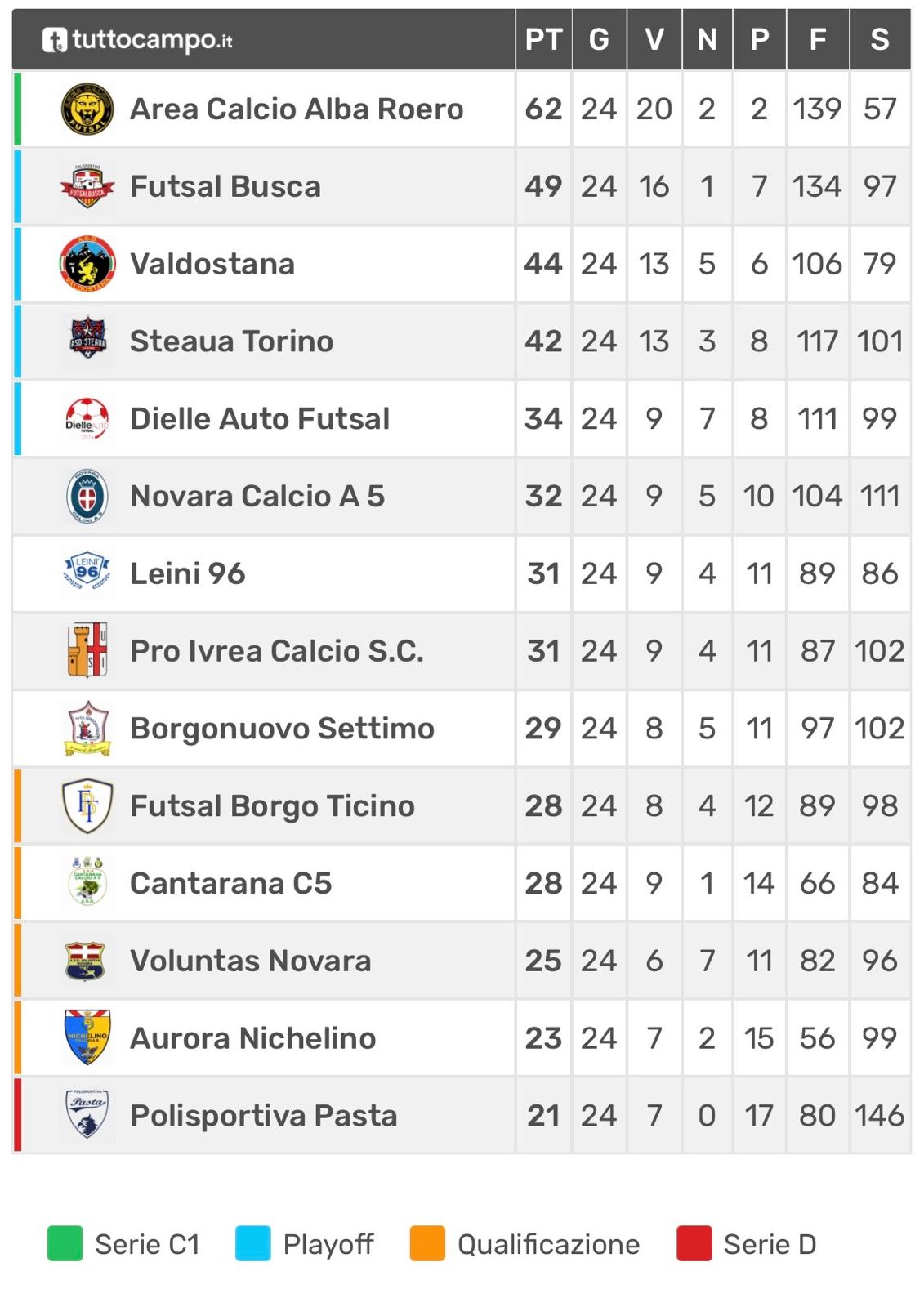Select the Voluntas Novara table row name
This screenshot has height=1307, width=924.
pos(250,961)
